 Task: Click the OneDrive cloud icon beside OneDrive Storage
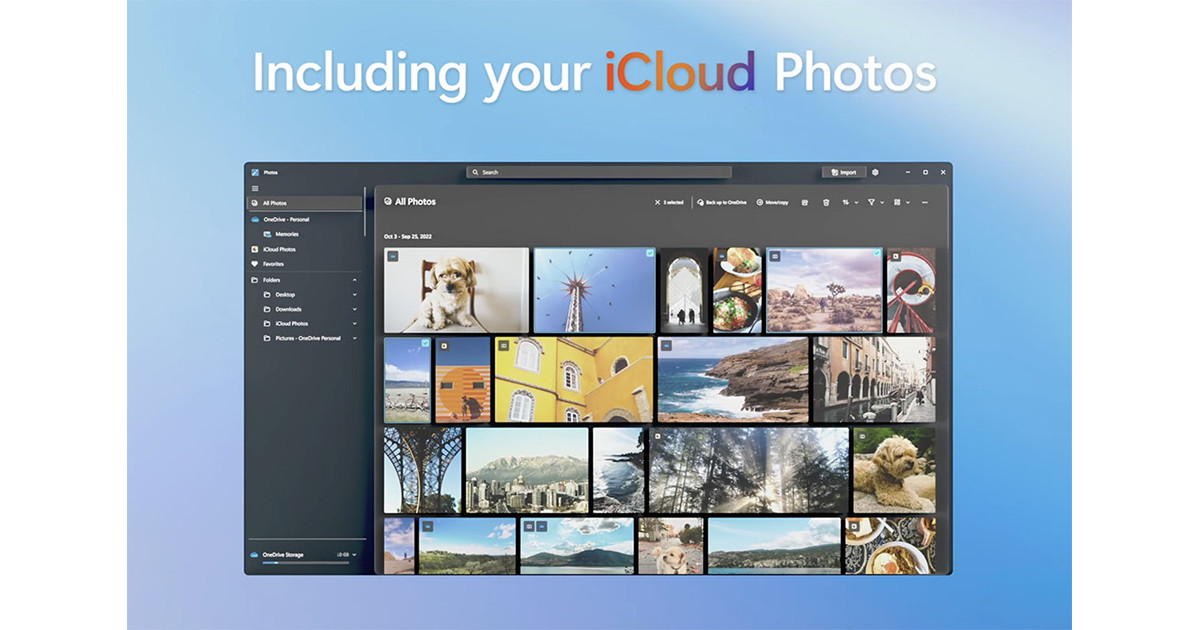coord(255,554)
